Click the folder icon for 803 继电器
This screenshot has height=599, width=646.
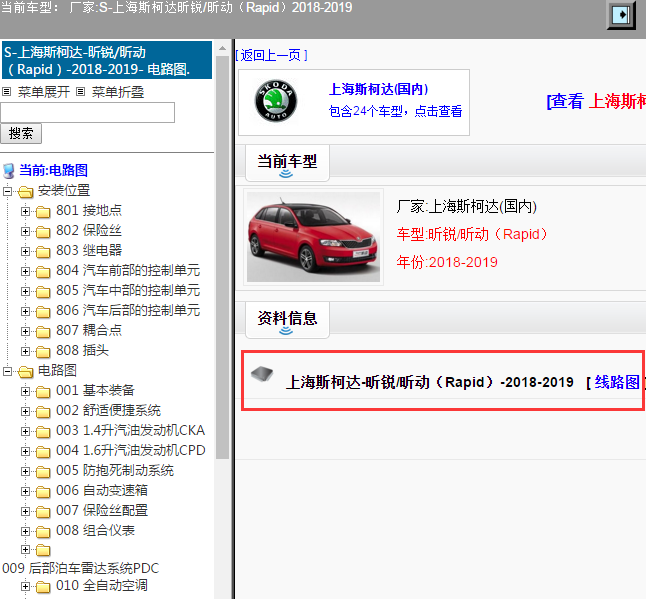coord(43,251)
